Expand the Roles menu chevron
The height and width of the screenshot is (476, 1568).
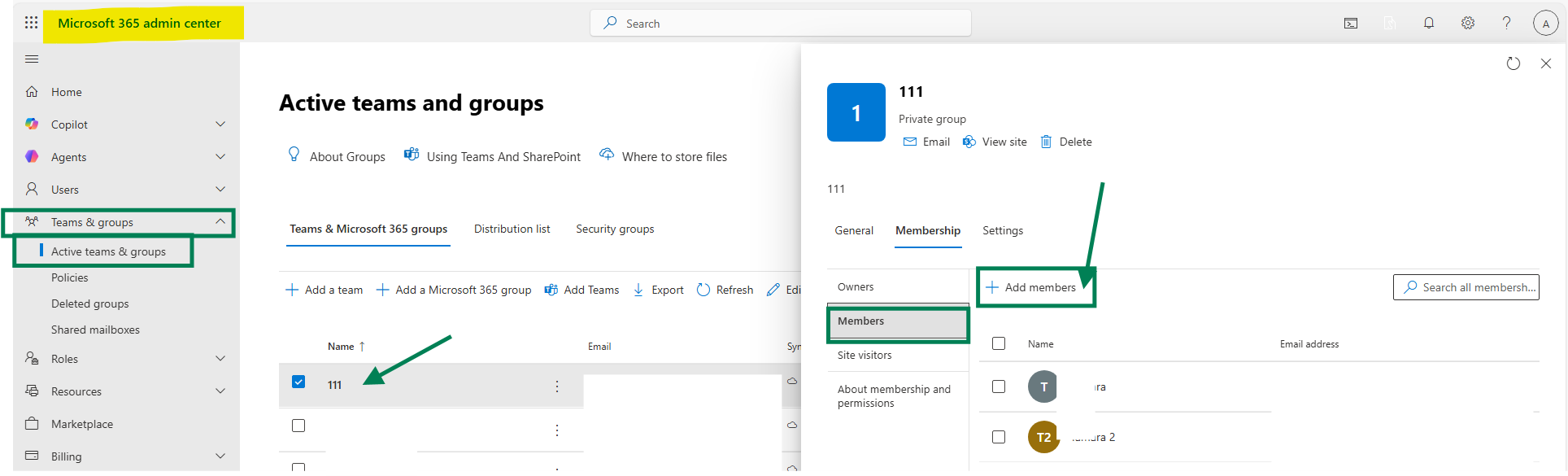coord(220,358)
